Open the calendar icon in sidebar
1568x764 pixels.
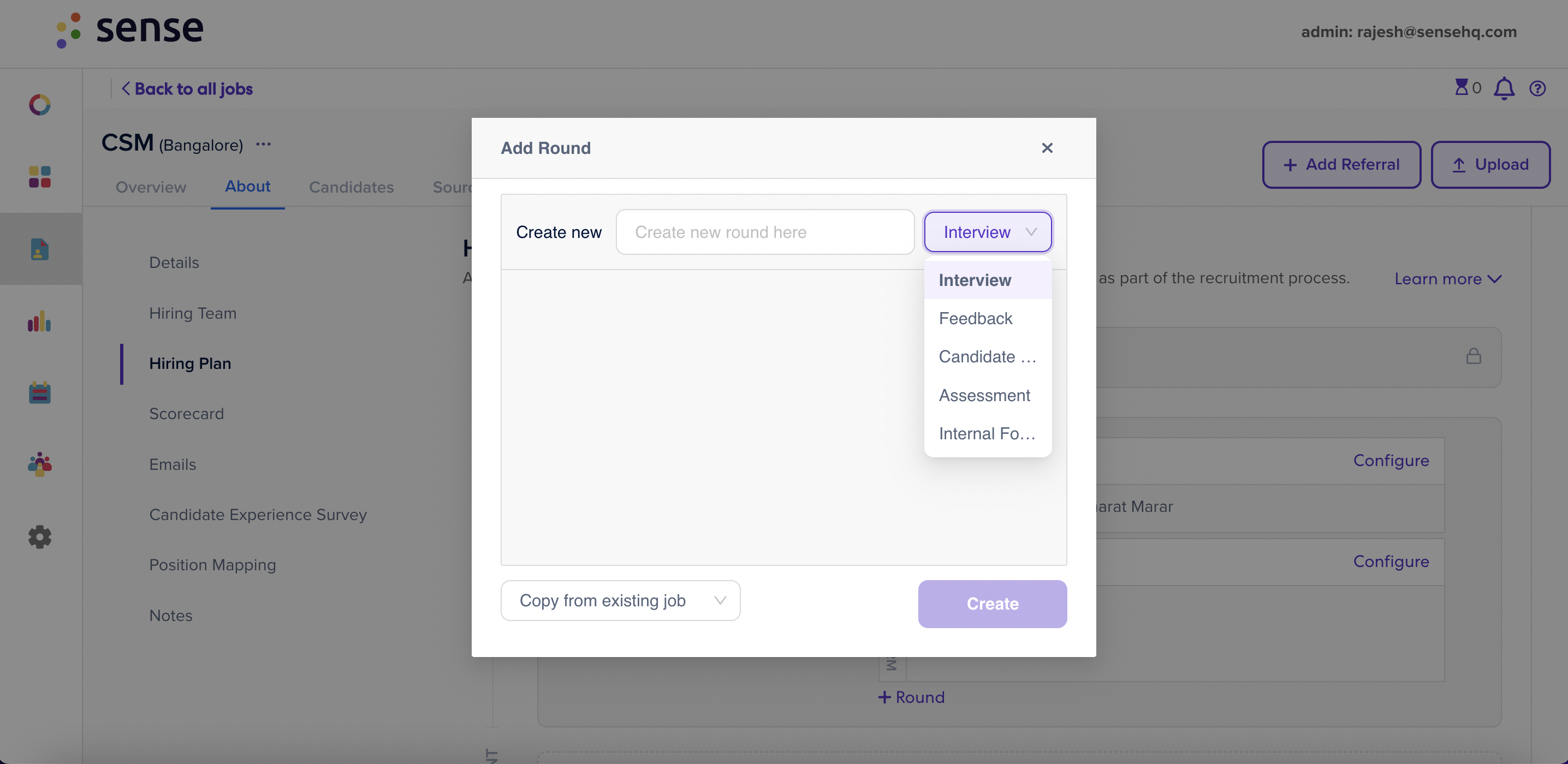(39, 392)
